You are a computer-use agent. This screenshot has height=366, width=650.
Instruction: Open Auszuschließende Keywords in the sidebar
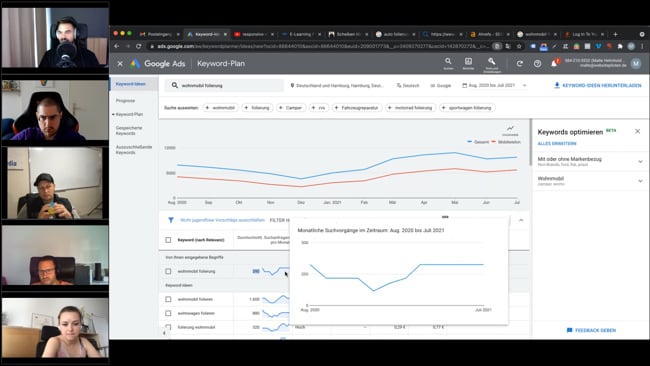pyautogui.click(x=134, y=150)
